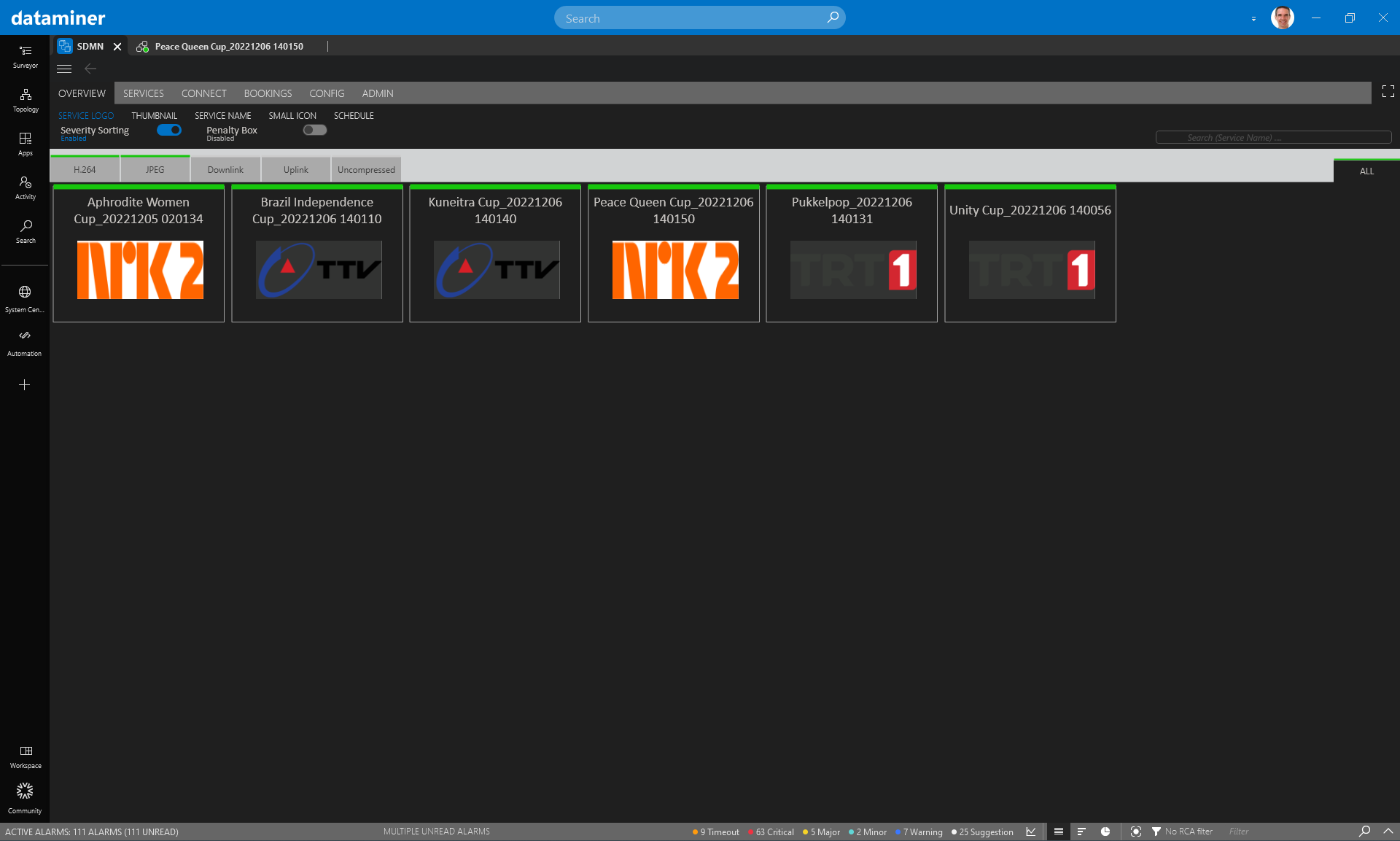
Task: Select the OVERVIEW tab
Action: point(82,93)
